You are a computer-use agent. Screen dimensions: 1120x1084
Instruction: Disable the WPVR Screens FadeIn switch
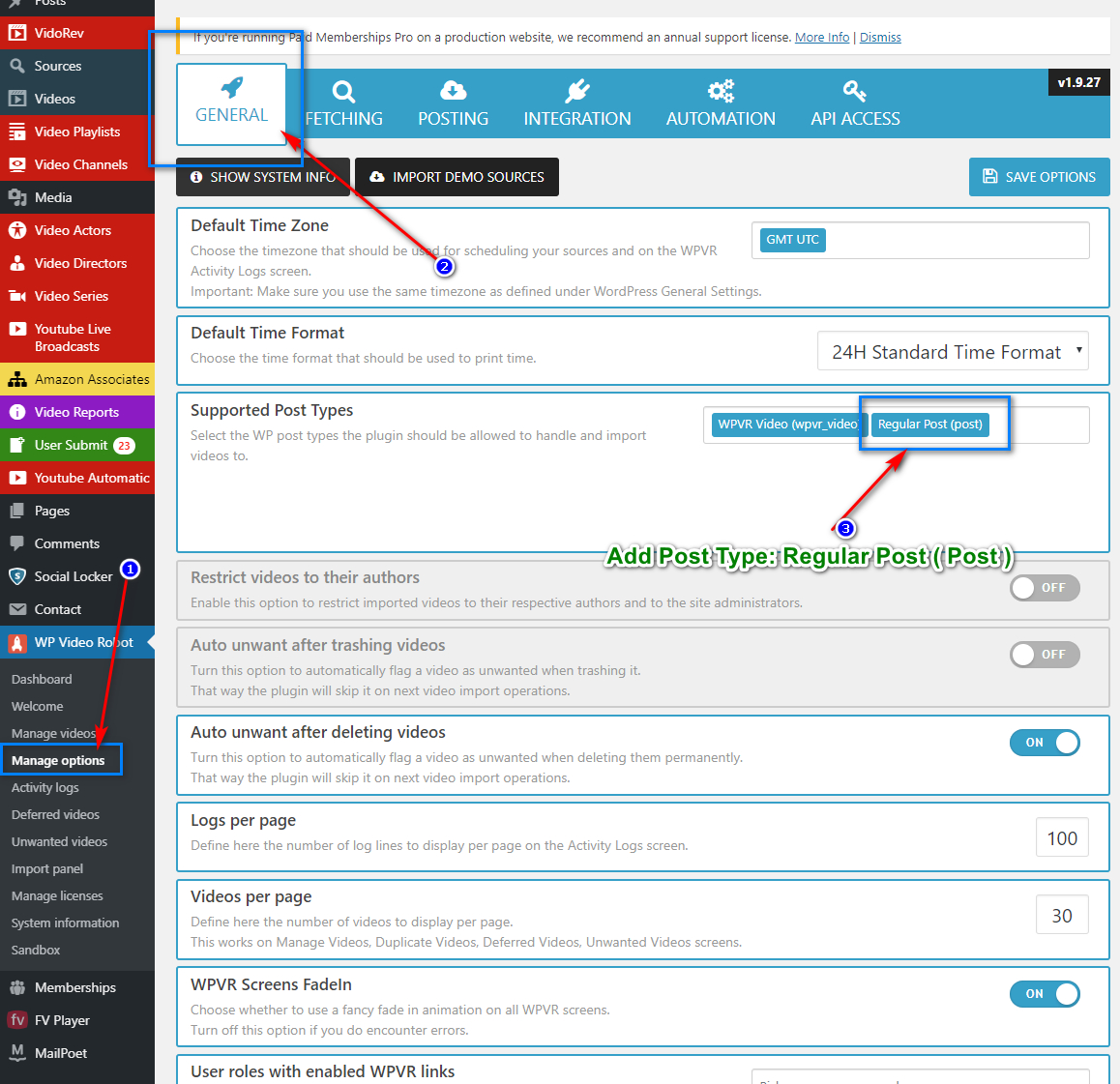pos(1045,994)
